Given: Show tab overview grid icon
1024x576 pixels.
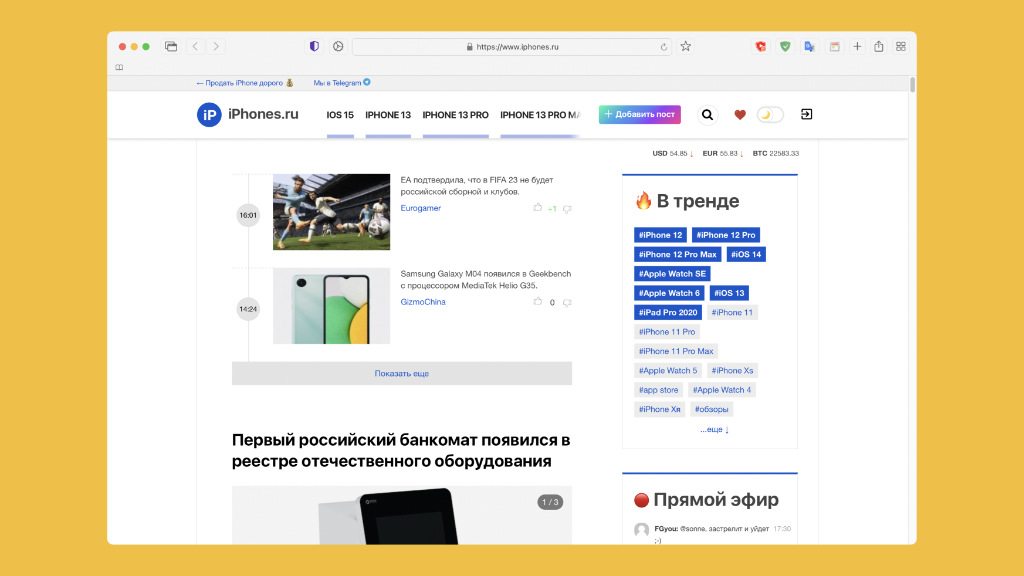Looking at the screenshot, I should 901,46.
